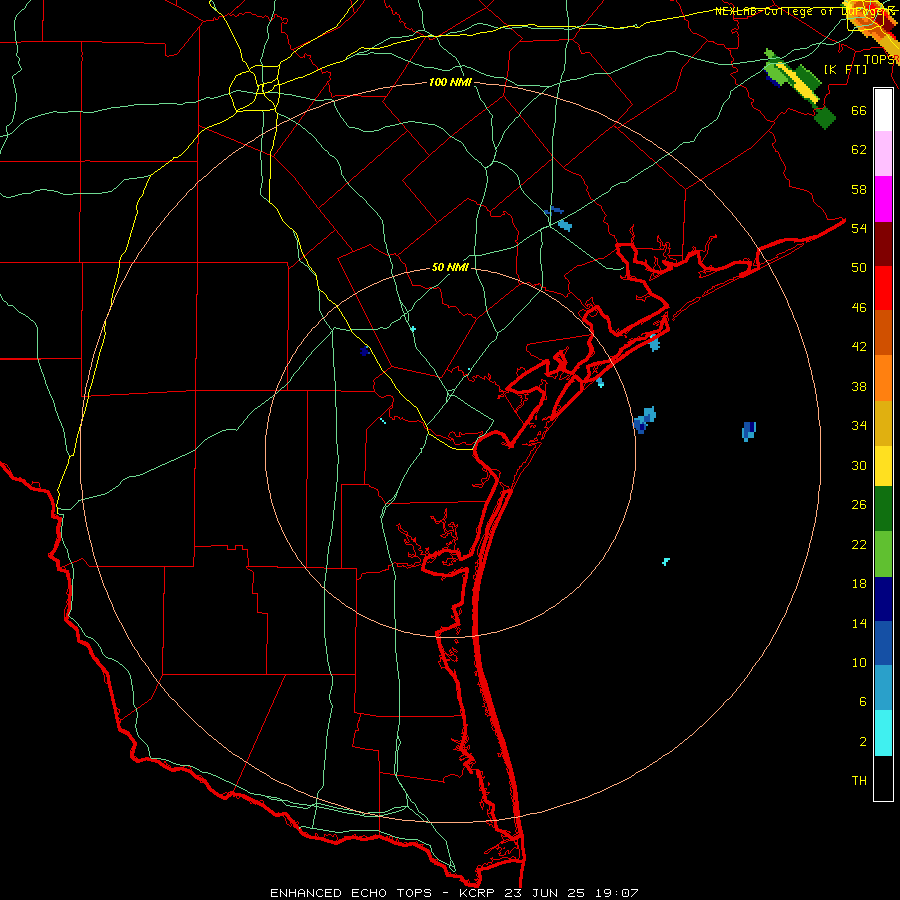The image size is (900, 900).
Task: Click the 34 legend value
Action: click(859, 425)
